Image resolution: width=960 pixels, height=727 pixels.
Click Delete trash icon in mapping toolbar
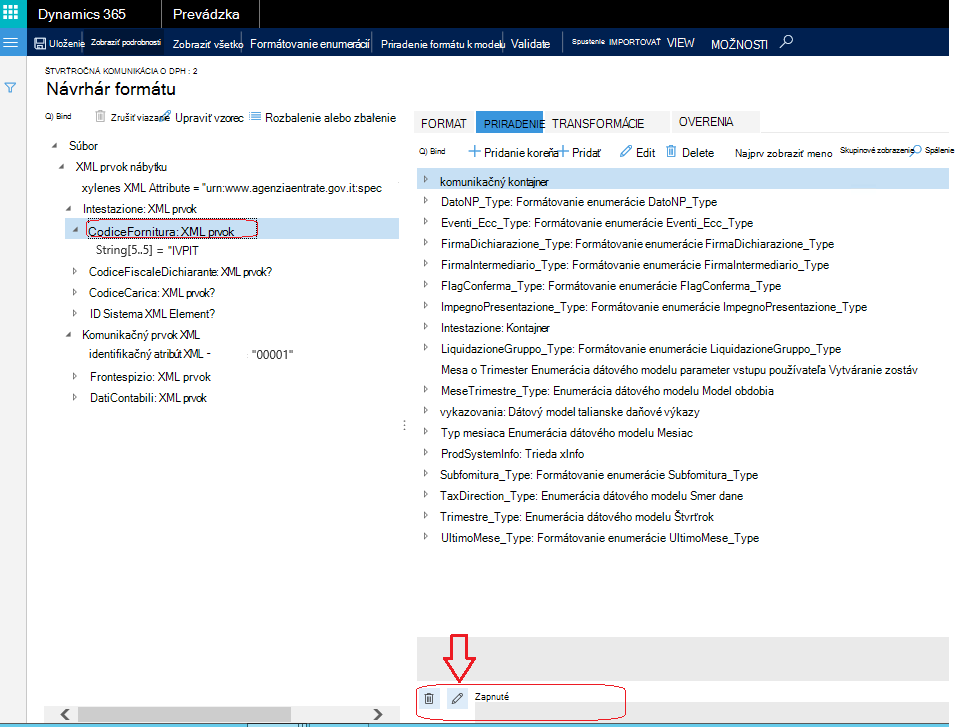point(690,153)
